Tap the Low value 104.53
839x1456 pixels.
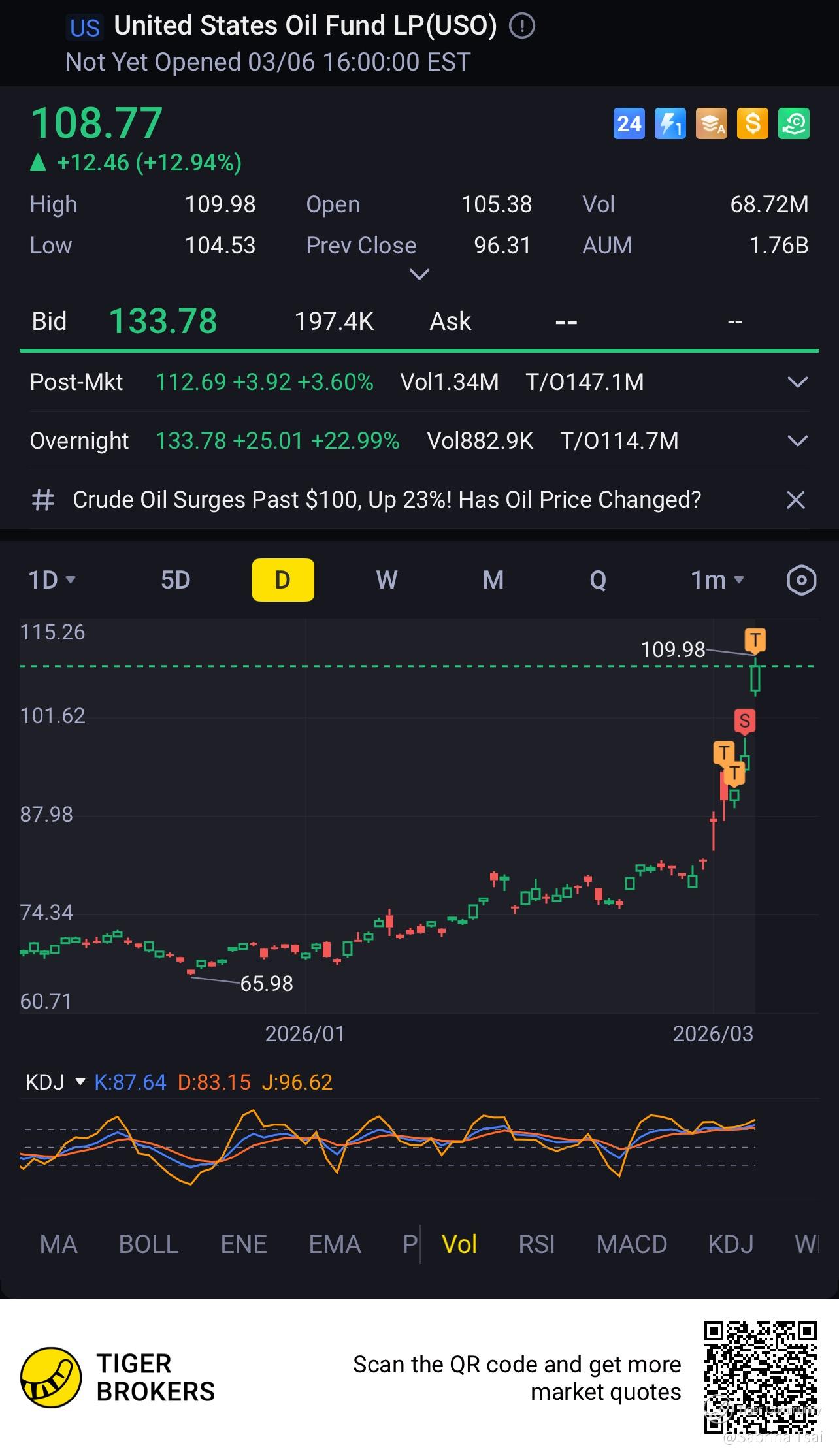220,246
